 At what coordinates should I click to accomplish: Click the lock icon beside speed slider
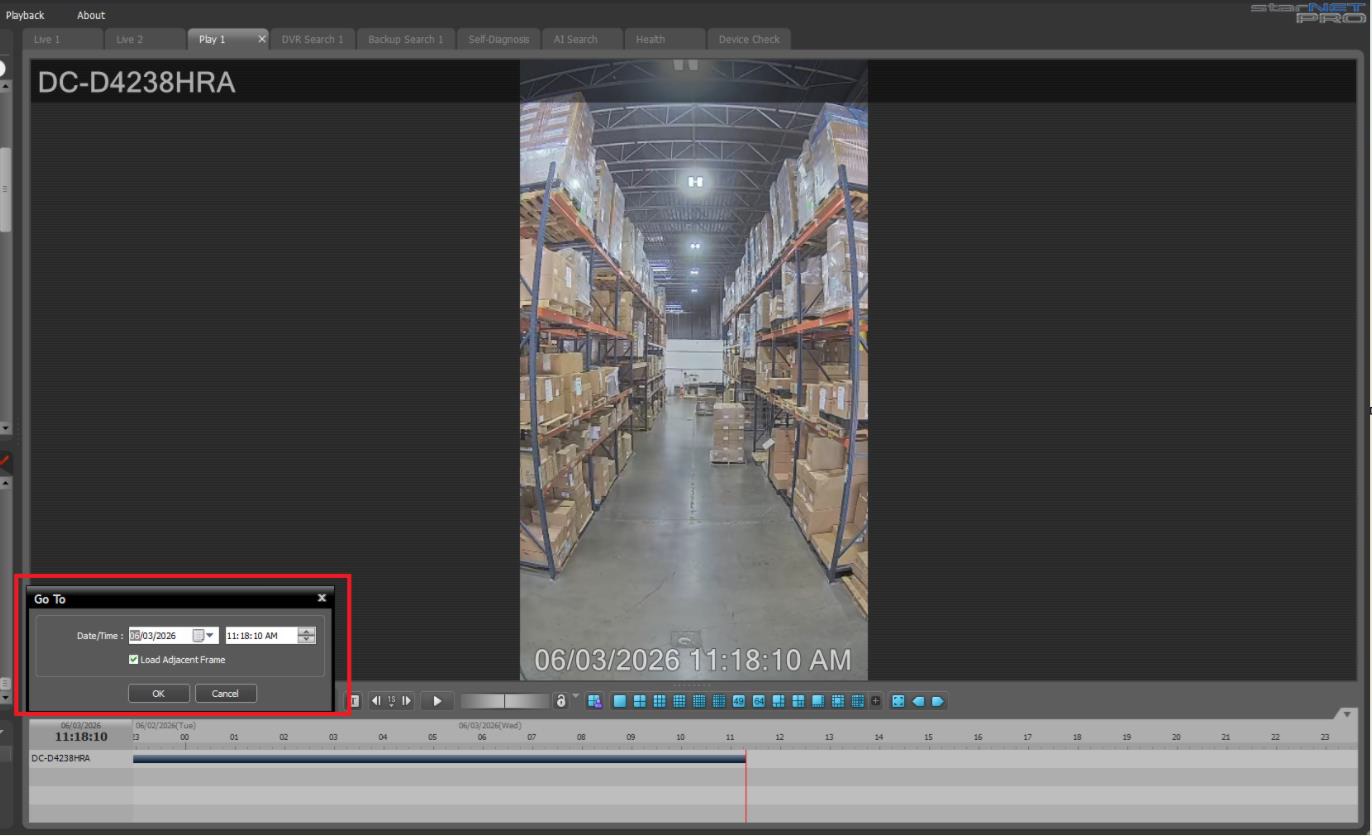561,701
